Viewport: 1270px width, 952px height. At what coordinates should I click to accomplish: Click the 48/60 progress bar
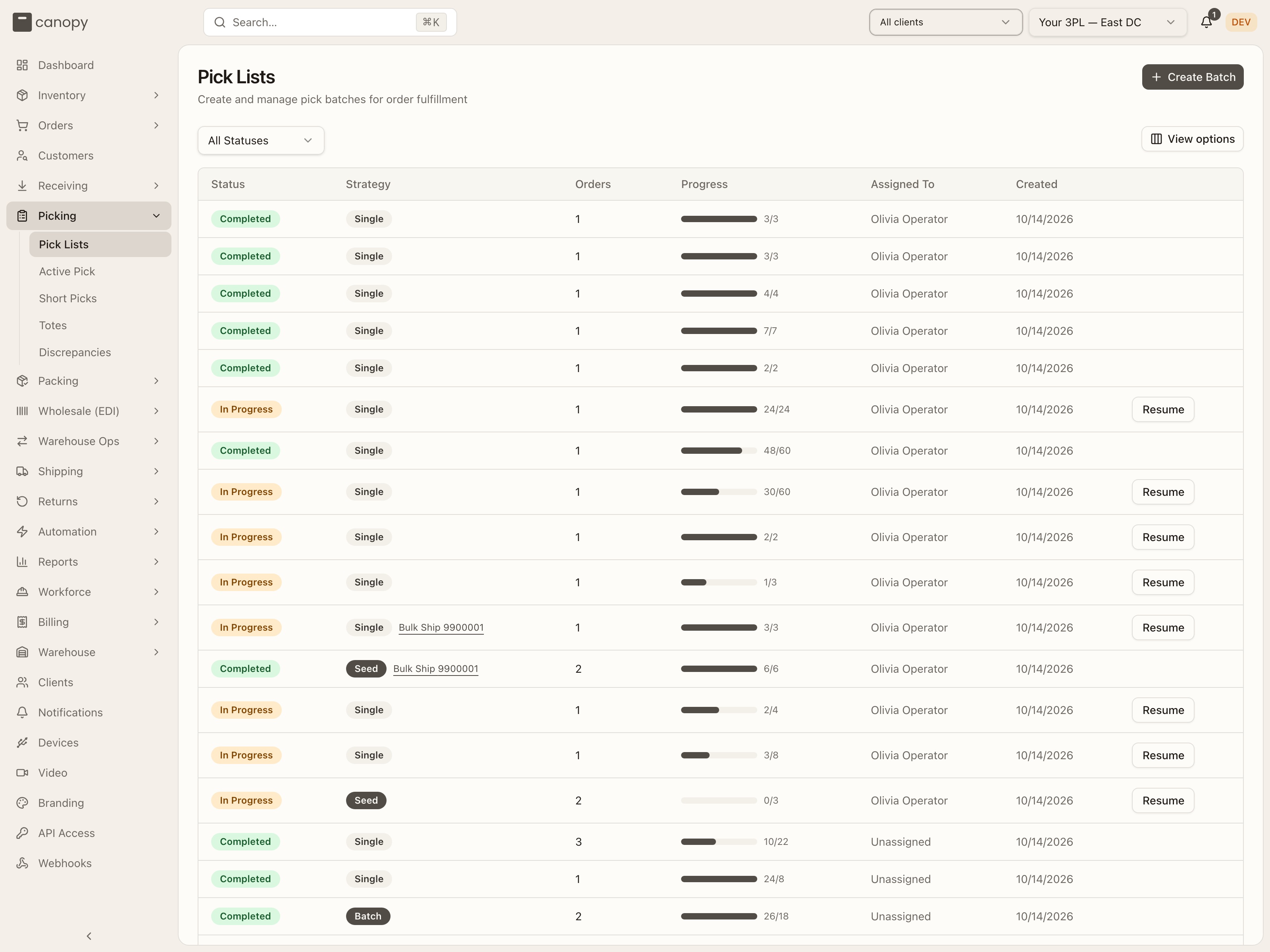point(719,451)
